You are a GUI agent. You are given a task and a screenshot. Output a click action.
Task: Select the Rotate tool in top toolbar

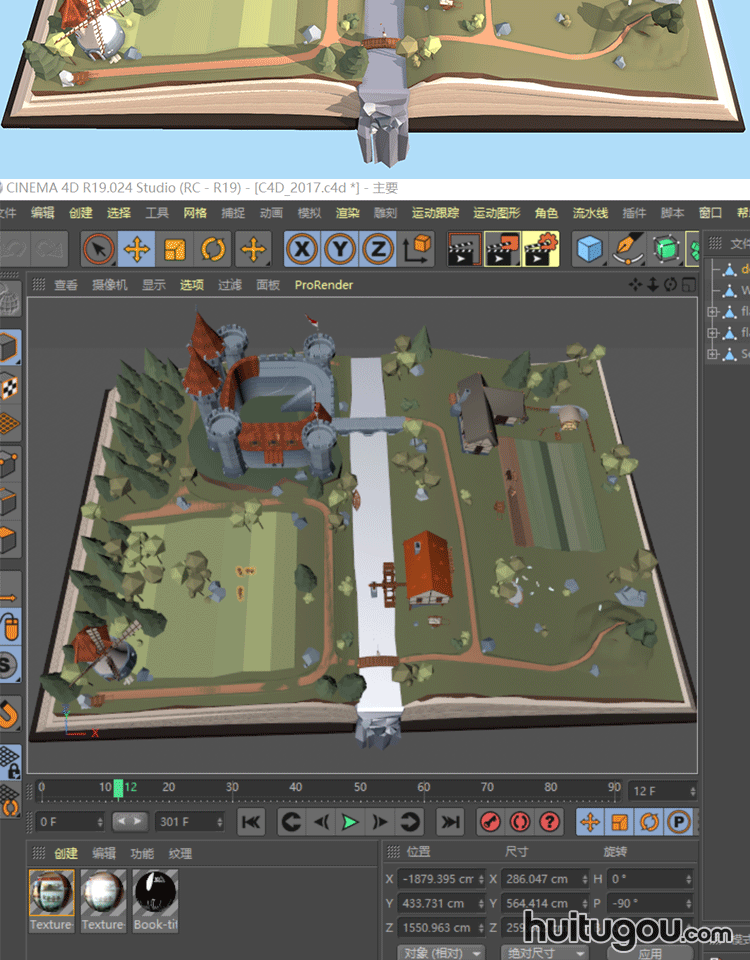[x=213, y=249]
